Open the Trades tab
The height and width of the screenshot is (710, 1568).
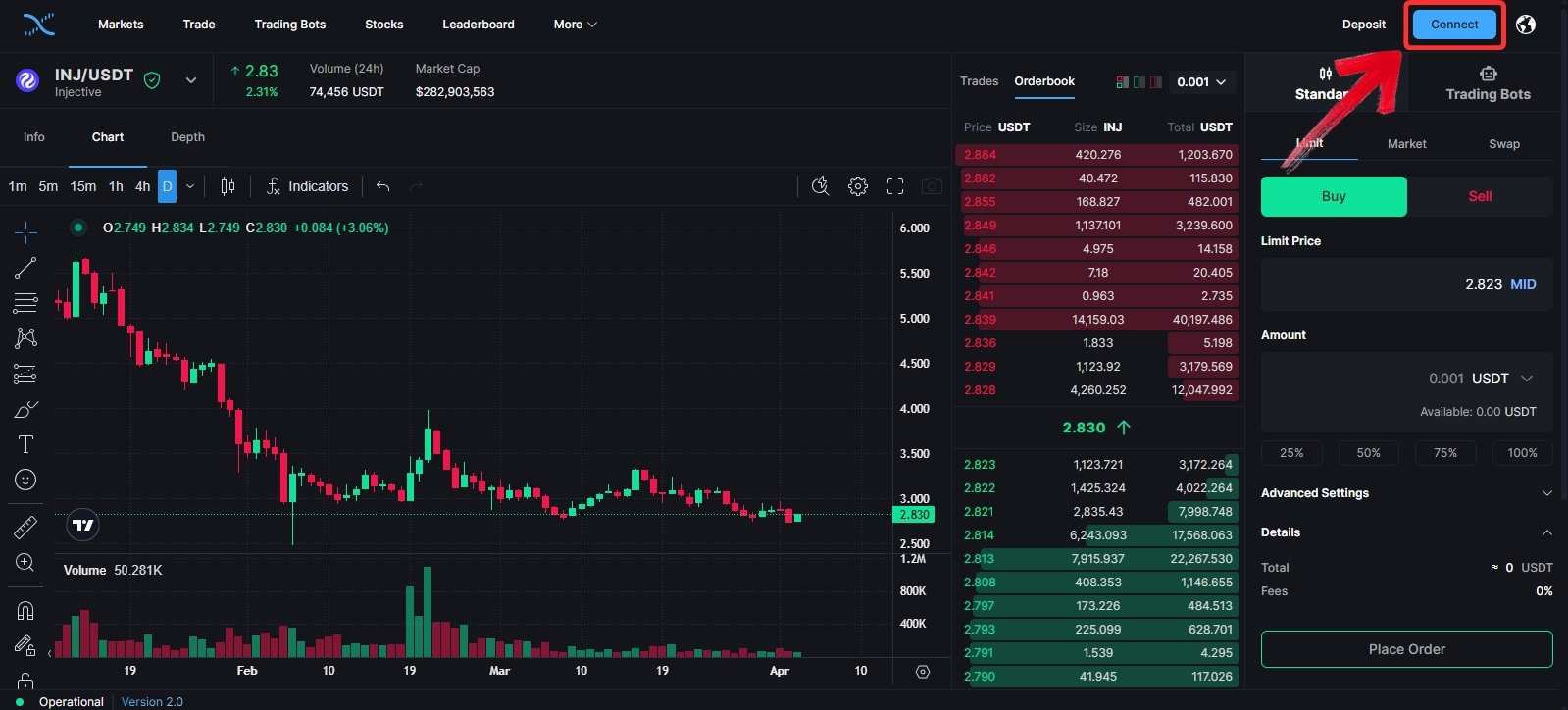tap(979, 81)
